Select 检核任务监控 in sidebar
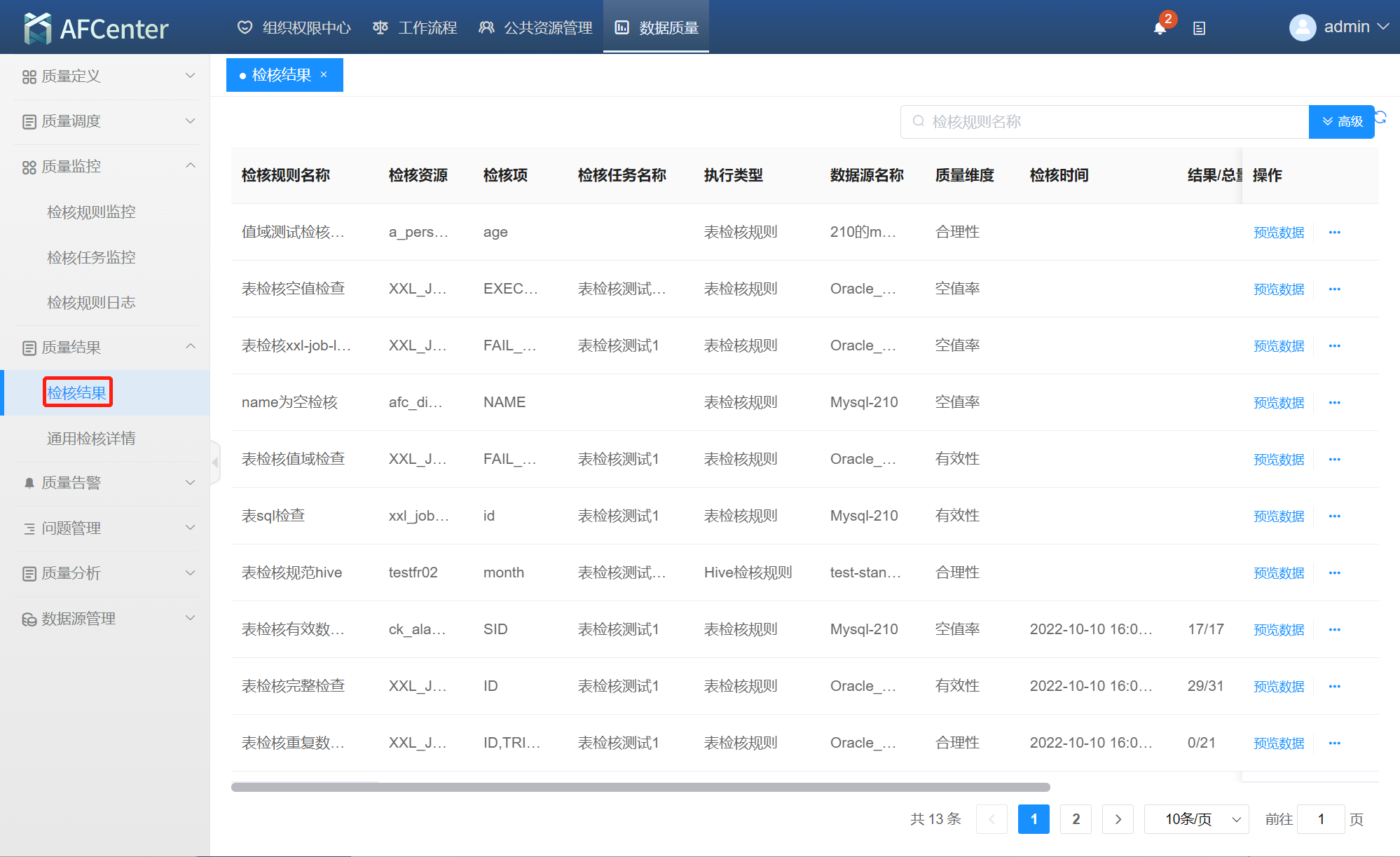This screenshot has height=857, width=1400. point(91,257)
